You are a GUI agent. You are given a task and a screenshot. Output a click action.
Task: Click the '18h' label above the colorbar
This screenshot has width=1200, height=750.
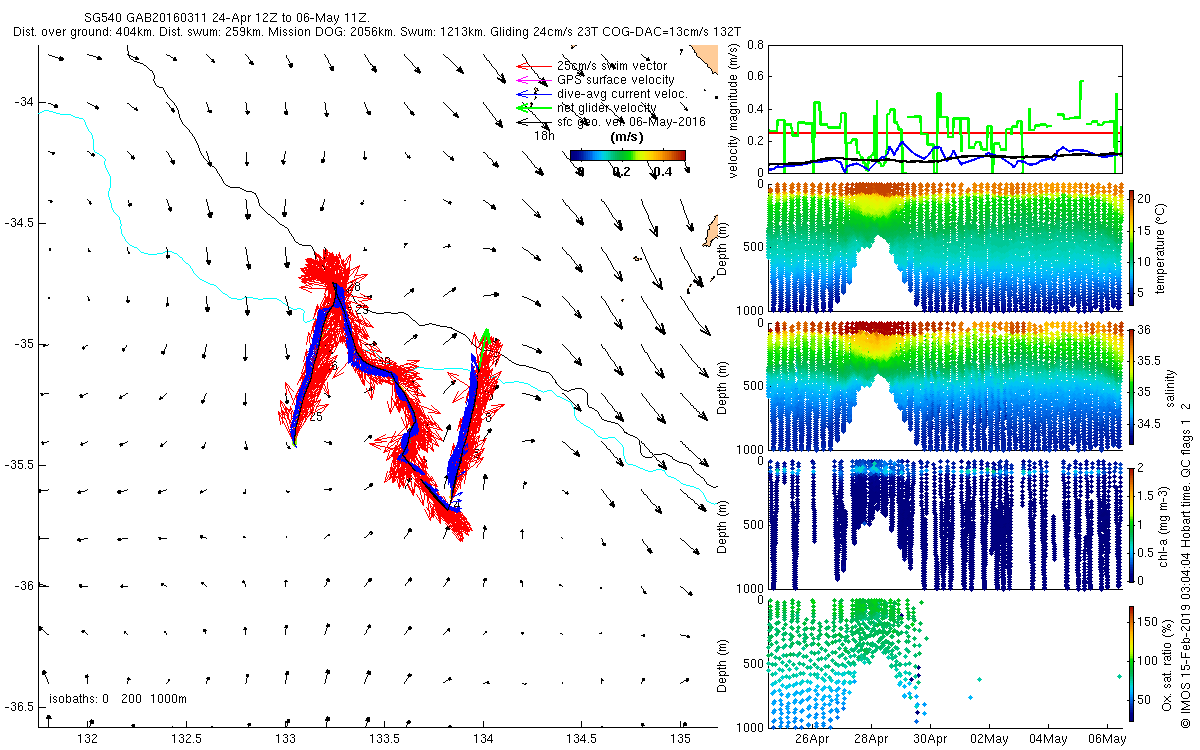tap(544, 136)
